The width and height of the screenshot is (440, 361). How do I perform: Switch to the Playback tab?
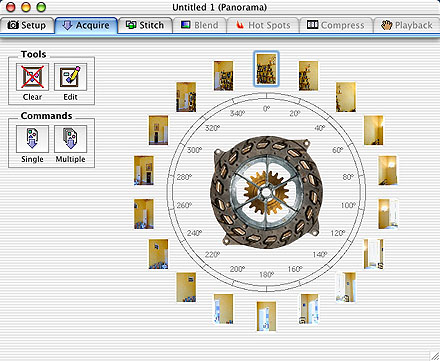coord(407,25)
